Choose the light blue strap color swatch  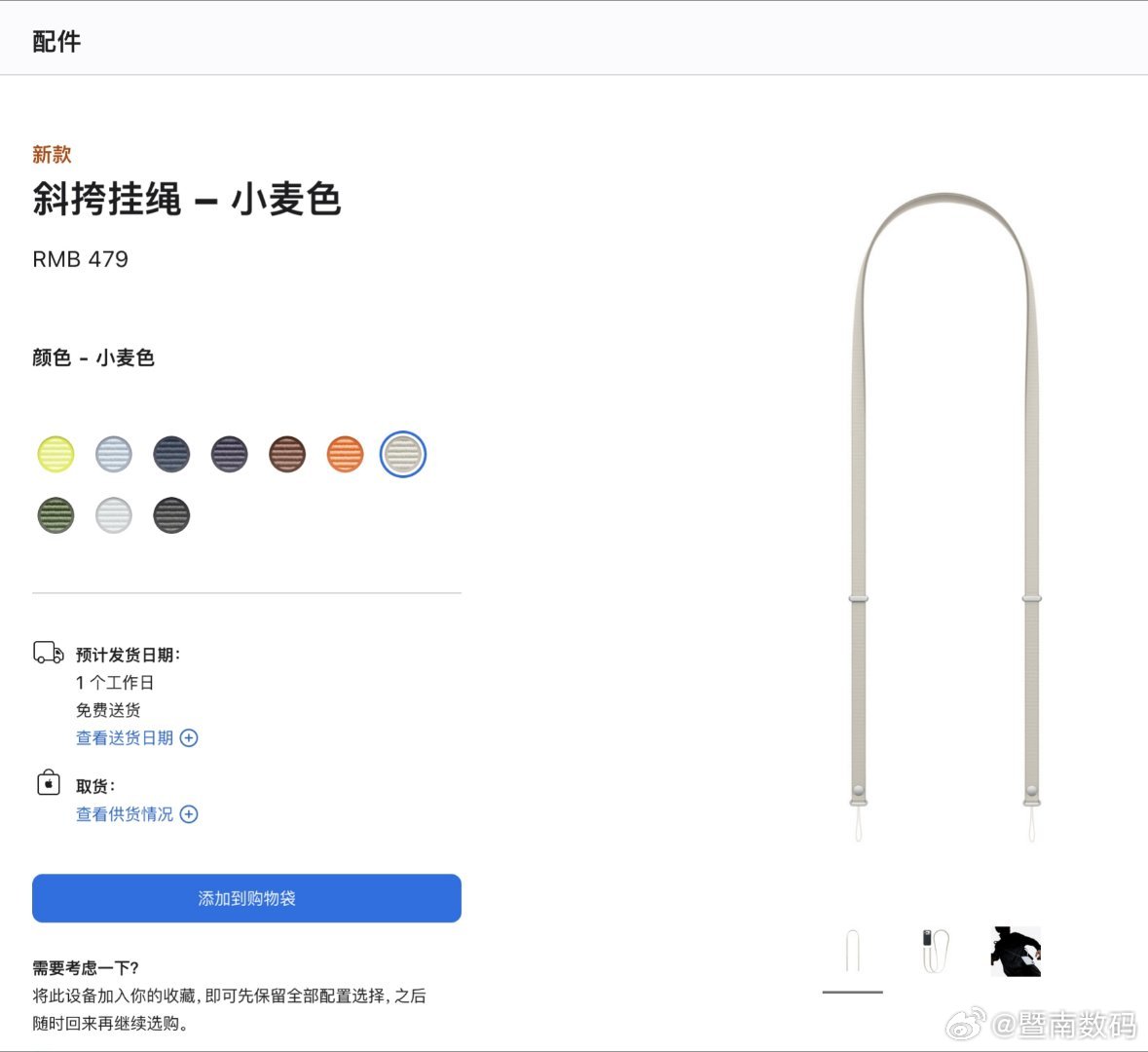pos(114,454)
